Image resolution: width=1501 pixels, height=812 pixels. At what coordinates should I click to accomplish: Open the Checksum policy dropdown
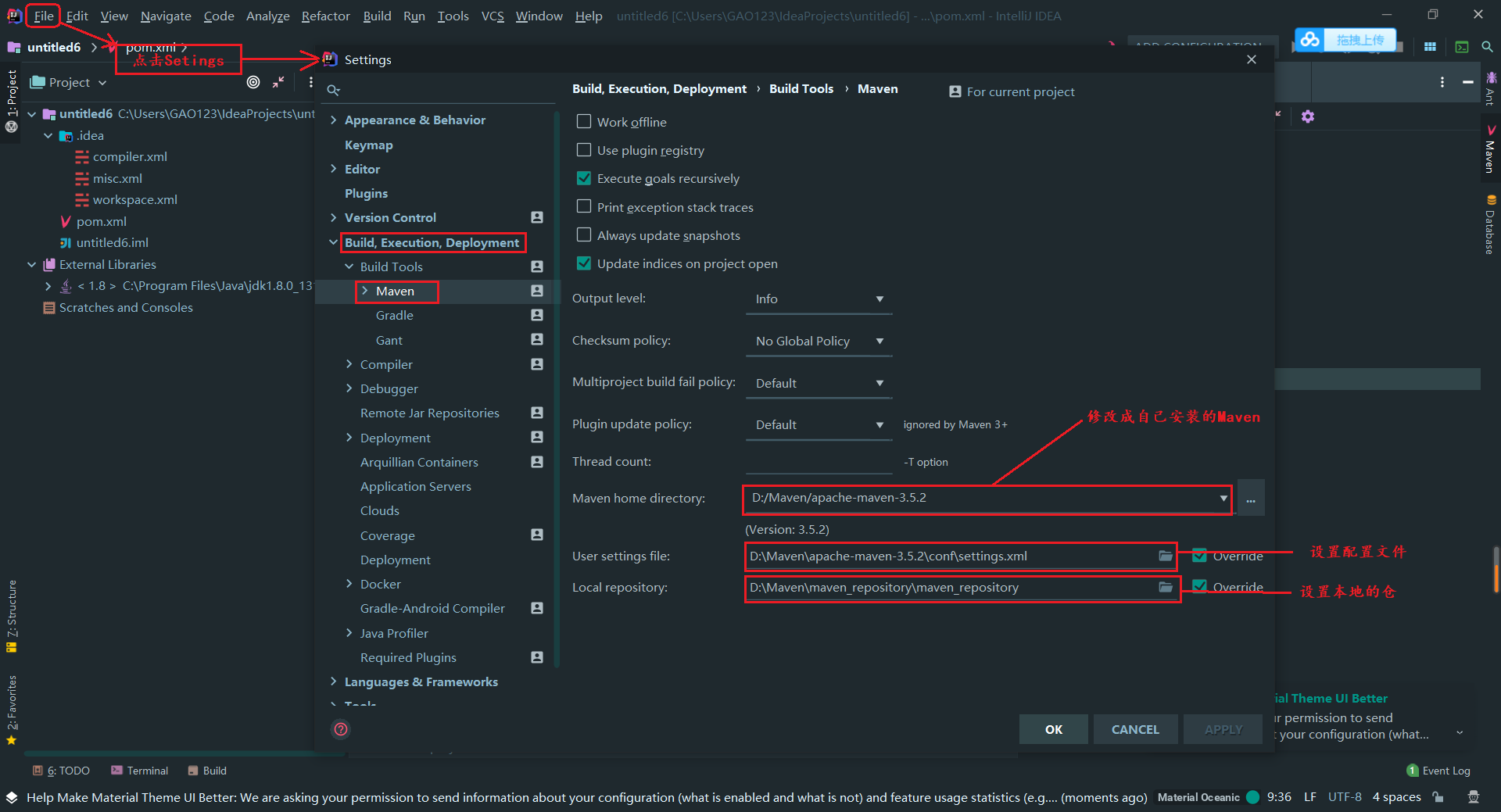point(819,342)
